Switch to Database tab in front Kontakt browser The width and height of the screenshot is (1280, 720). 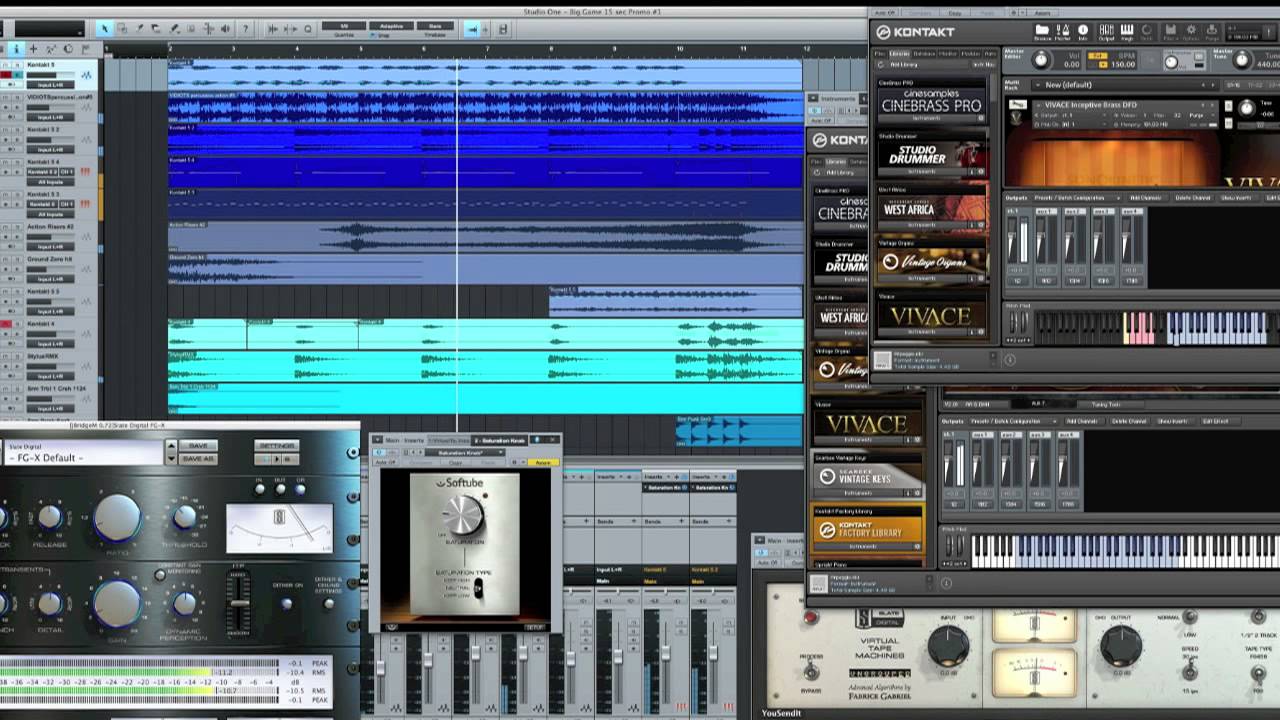pyautogui.click(x=924, y=54)
